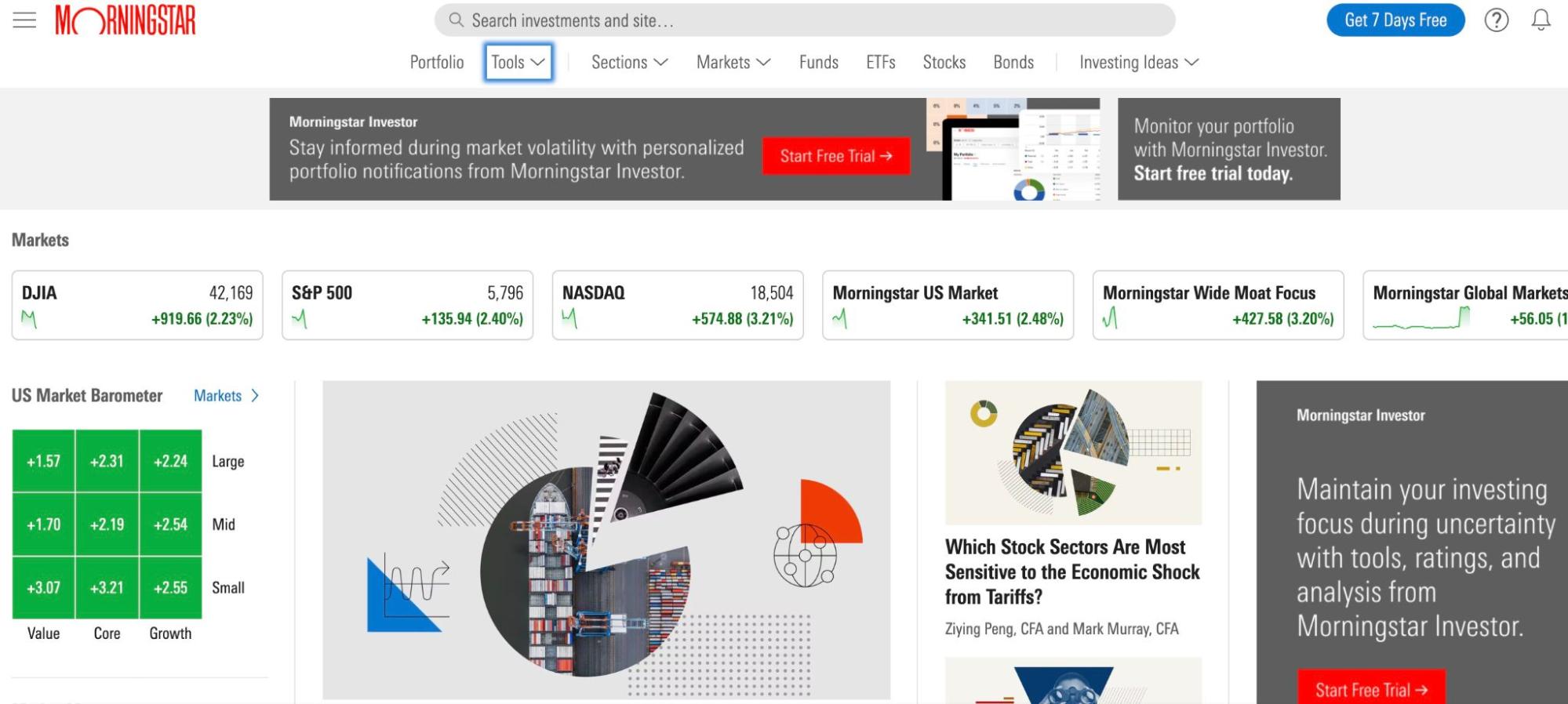Select Large Value barometer cell +1.57
This screenshot has width=1568, height=704.
43,461
